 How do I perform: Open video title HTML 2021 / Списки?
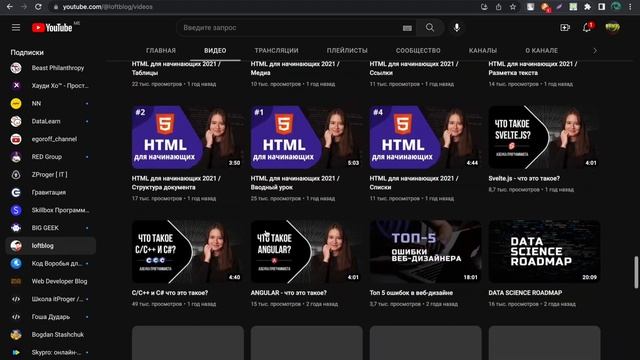point(414,183)
